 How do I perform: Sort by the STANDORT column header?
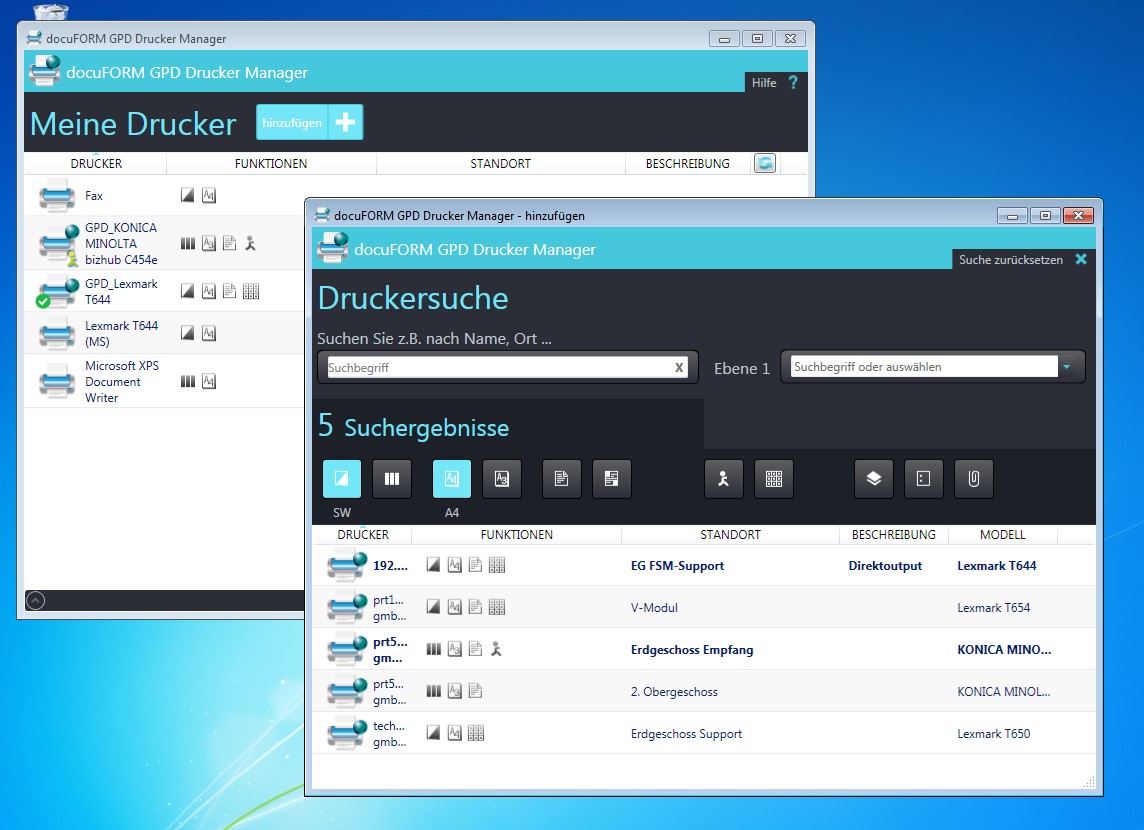pyautogui.click(x=730, y=535)
